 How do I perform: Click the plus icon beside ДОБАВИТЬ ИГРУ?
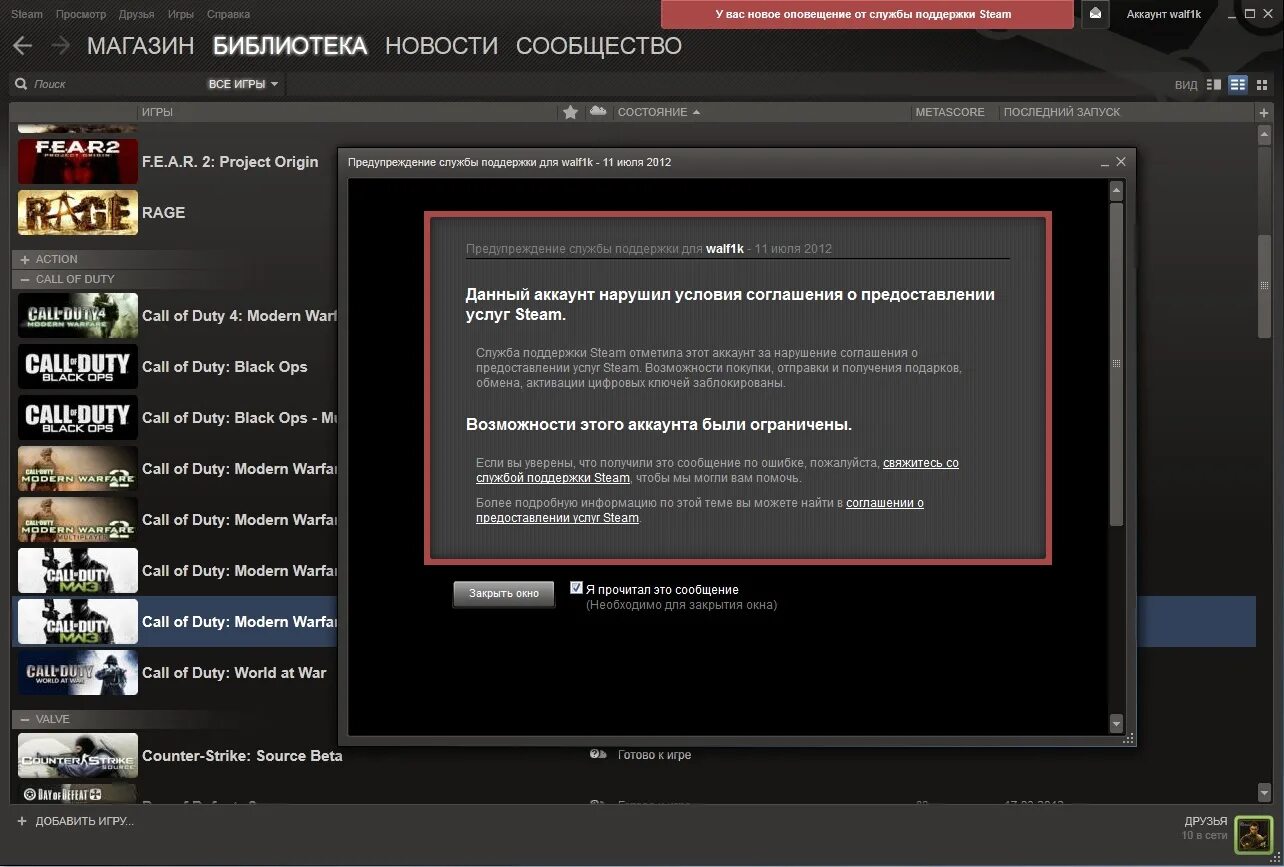pyautogui.click(x=22, y=821)
